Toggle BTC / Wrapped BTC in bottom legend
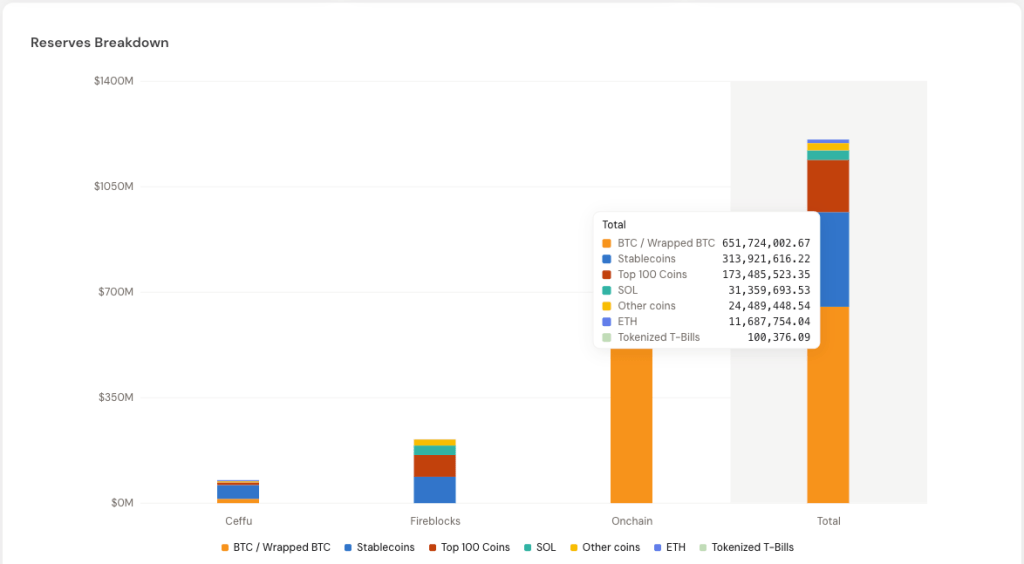Screen dimensions: 1024x564 point(275,547)
